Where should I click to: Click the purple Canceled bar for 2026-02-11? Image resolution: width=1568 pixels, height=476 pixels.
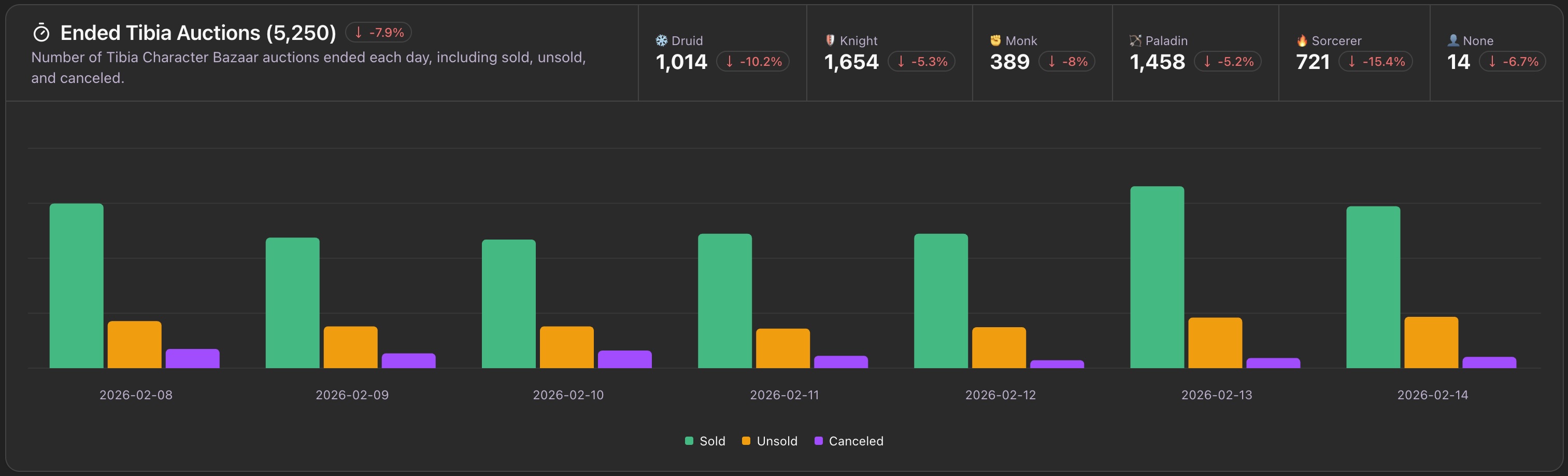pos(841,362)
